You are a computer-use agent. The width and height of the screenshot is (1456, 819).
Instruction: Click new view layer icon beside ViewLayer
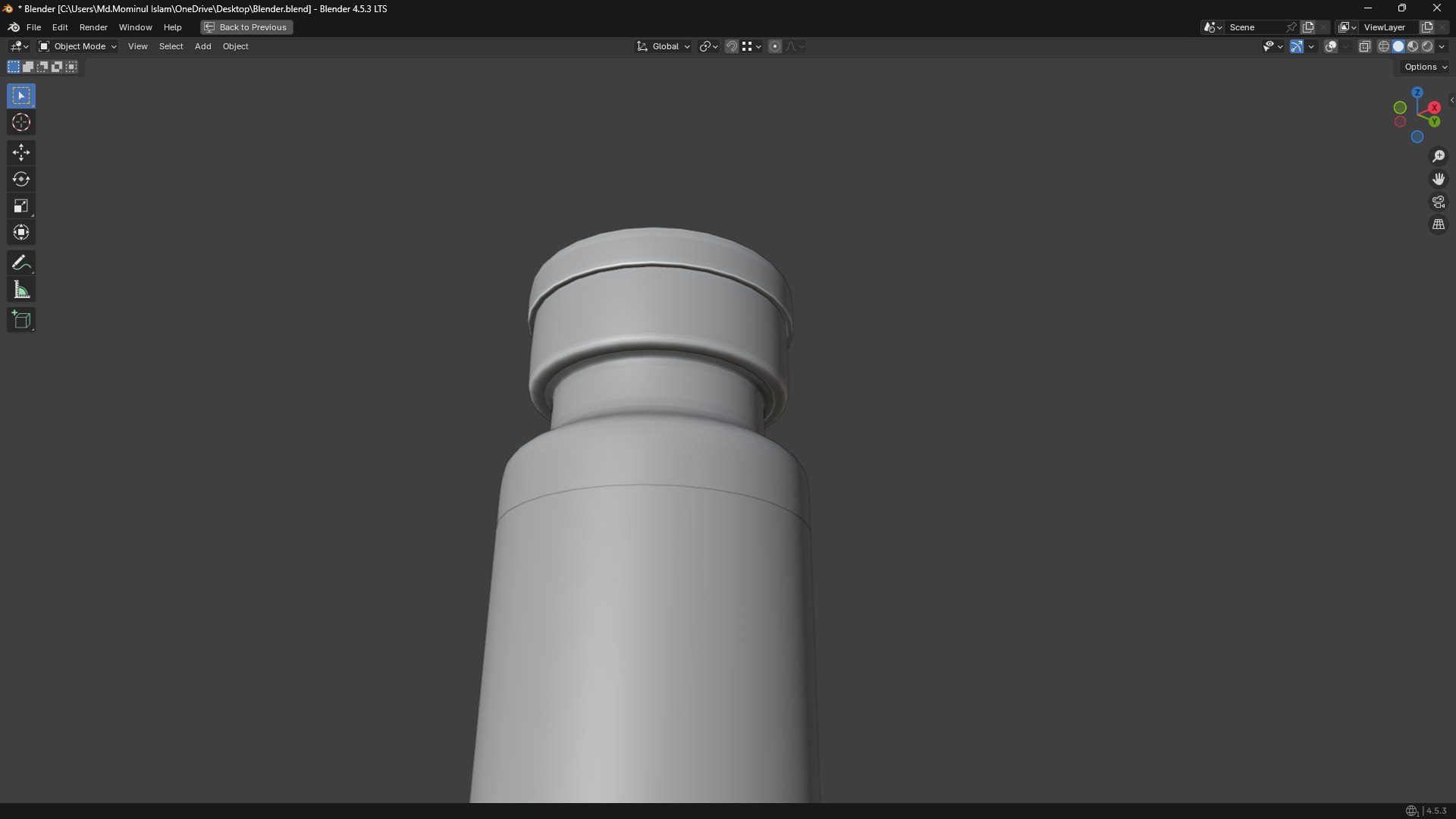pyautogui.click(x=1426, y=27)
